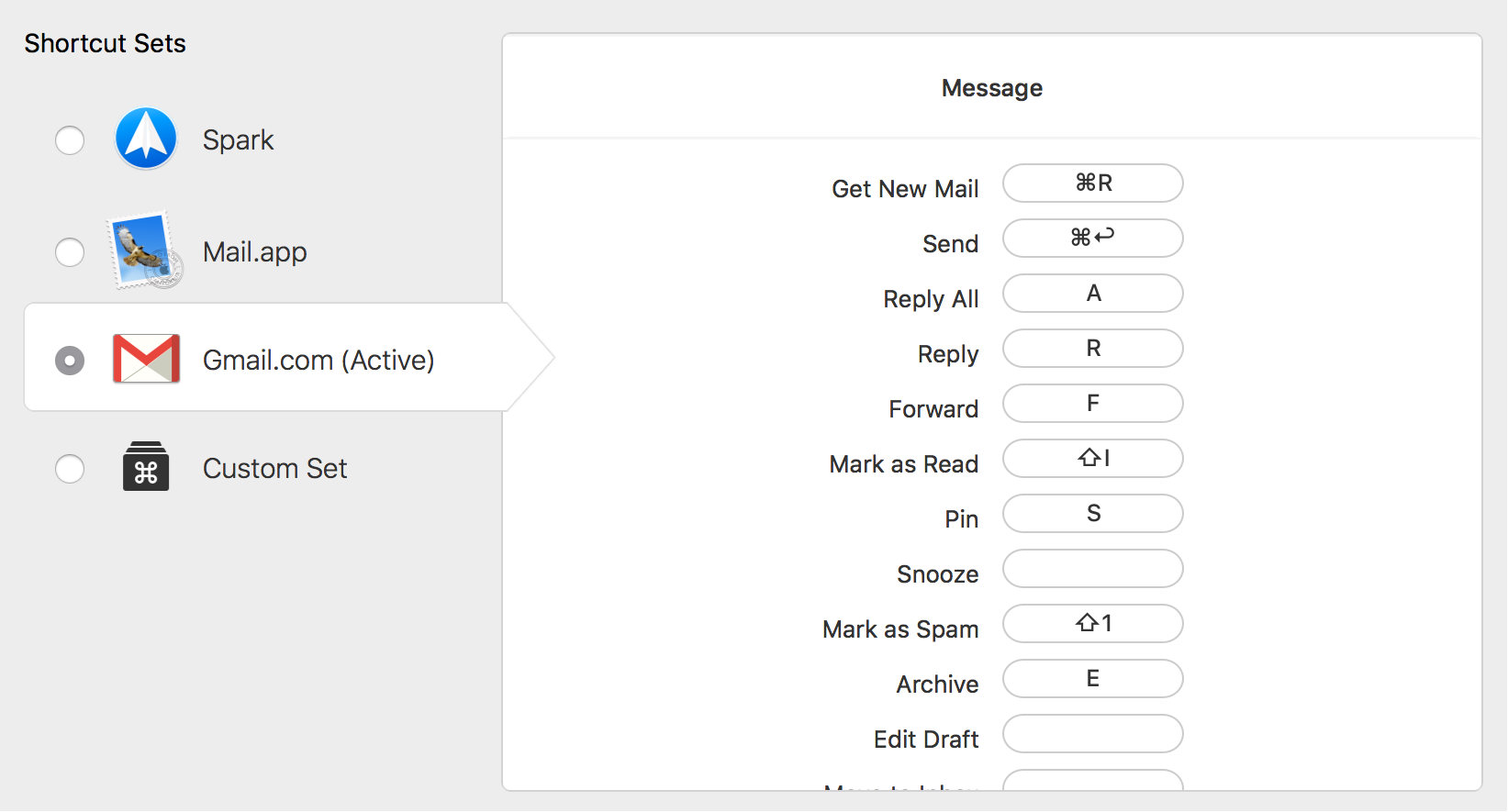Viewport: 1508px width, 812px height.
Task: Select the Custom Set radio button
Action: click(70, 469)
